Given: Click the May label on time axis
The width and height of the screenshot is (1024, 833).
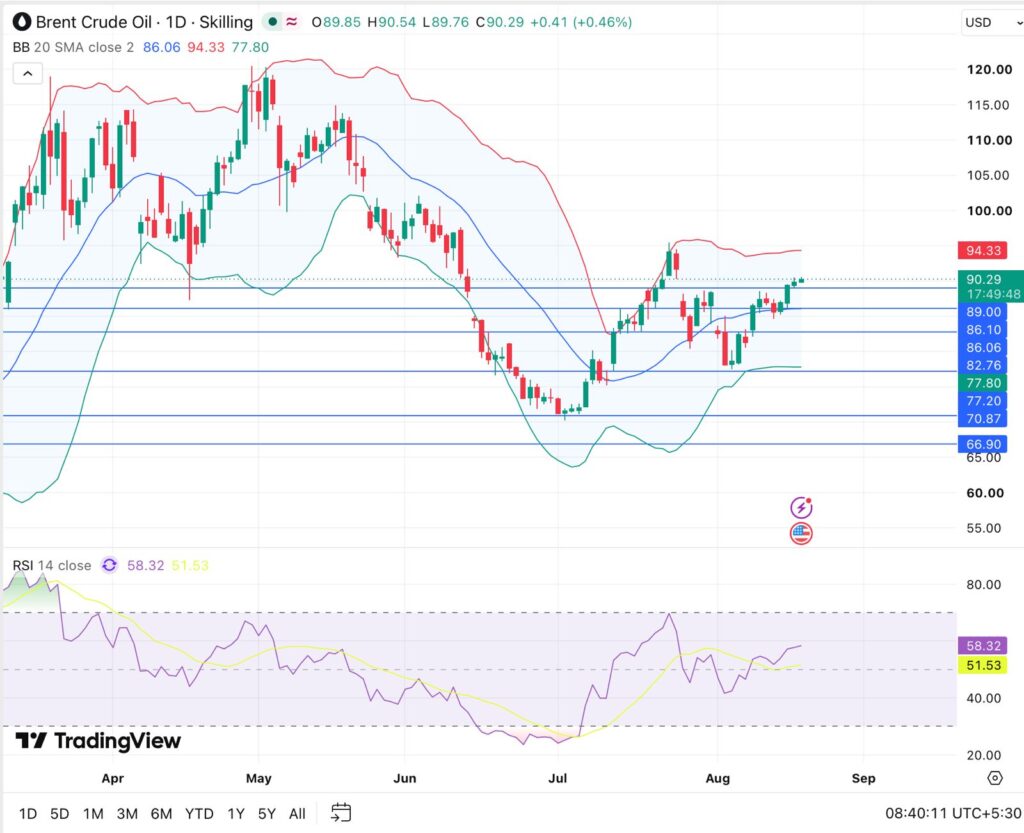Looking at the screenshot, I should (x=259, y=778).
